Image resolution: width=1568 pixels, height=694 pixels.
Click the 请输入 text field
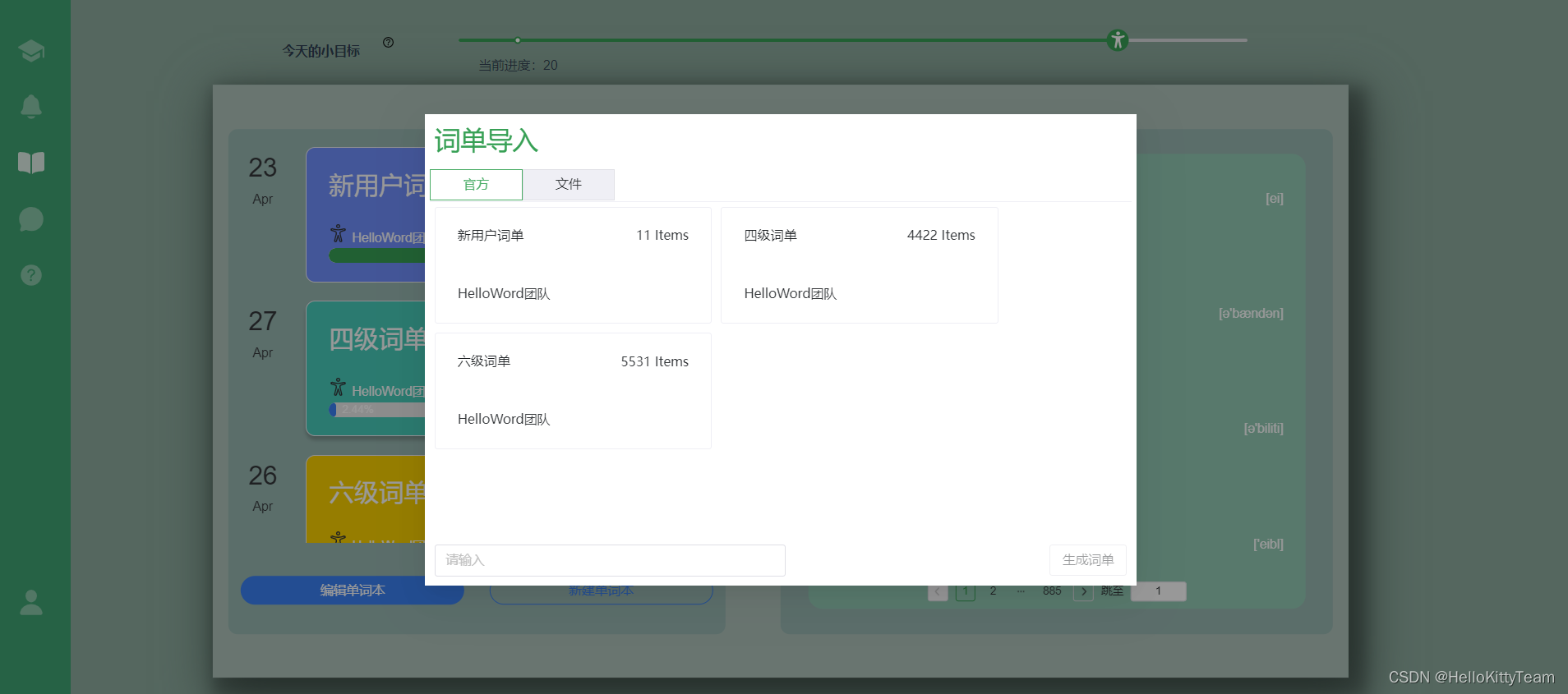(x=610, y=560)
